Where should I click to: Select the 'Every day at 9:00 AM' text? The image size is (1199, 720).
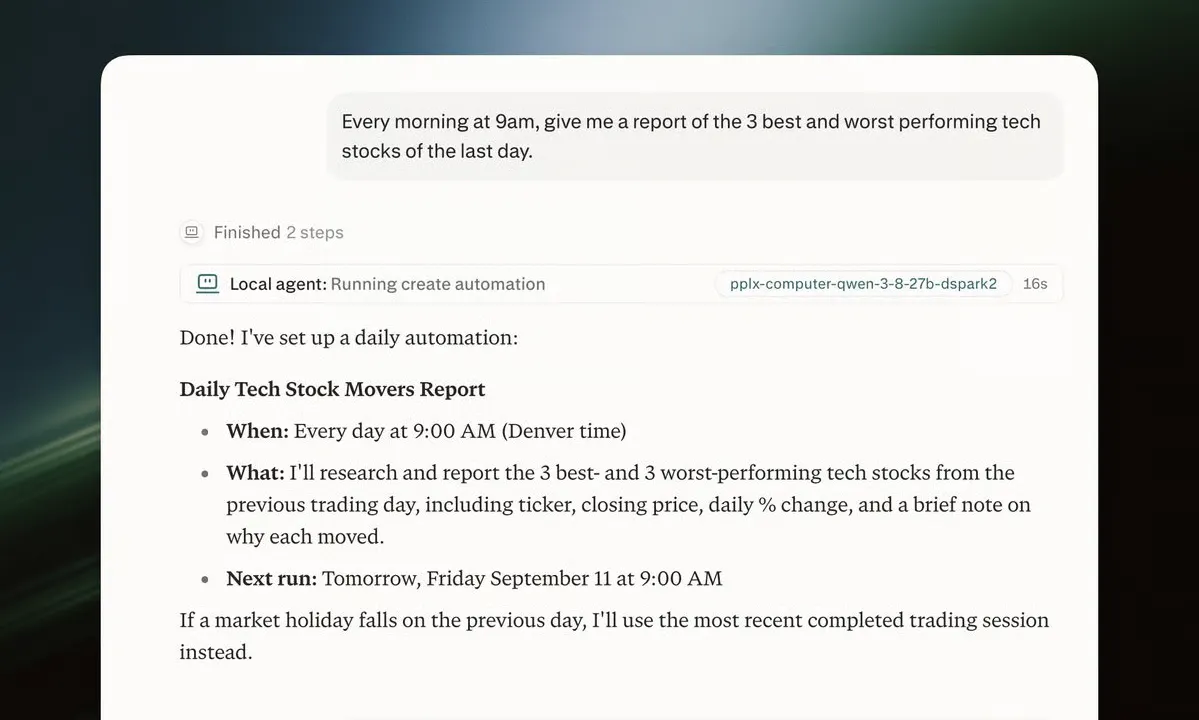coord(395,431)
